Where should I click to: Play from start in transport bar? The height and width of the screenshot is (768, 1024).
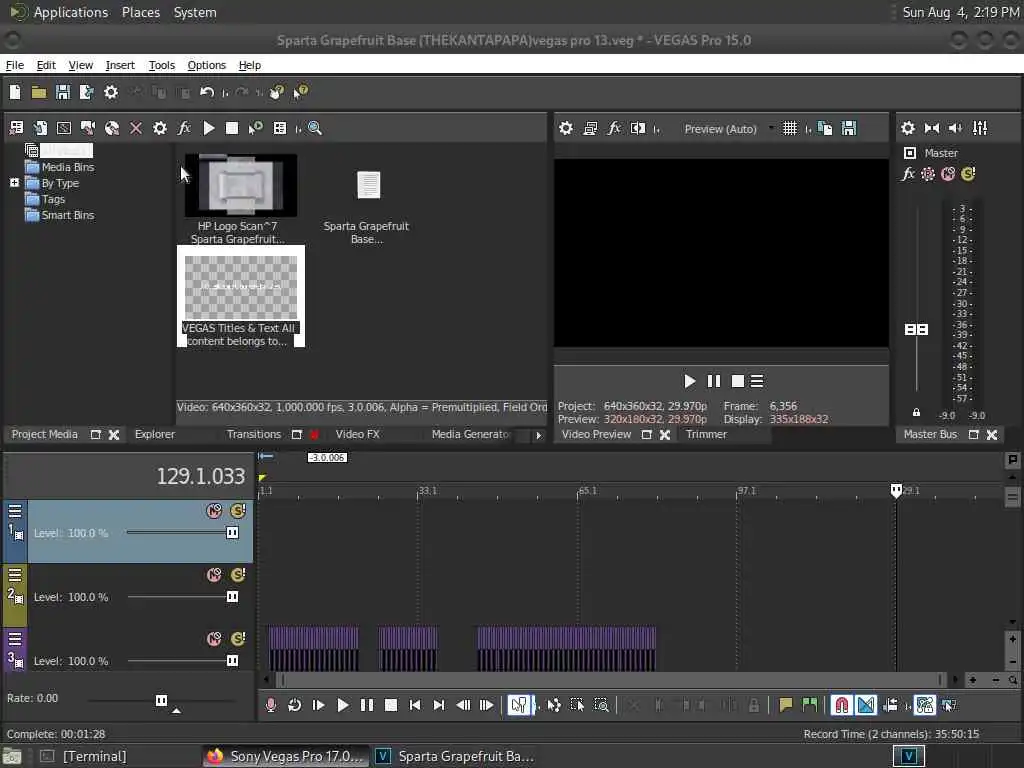(x=319, y=705)
